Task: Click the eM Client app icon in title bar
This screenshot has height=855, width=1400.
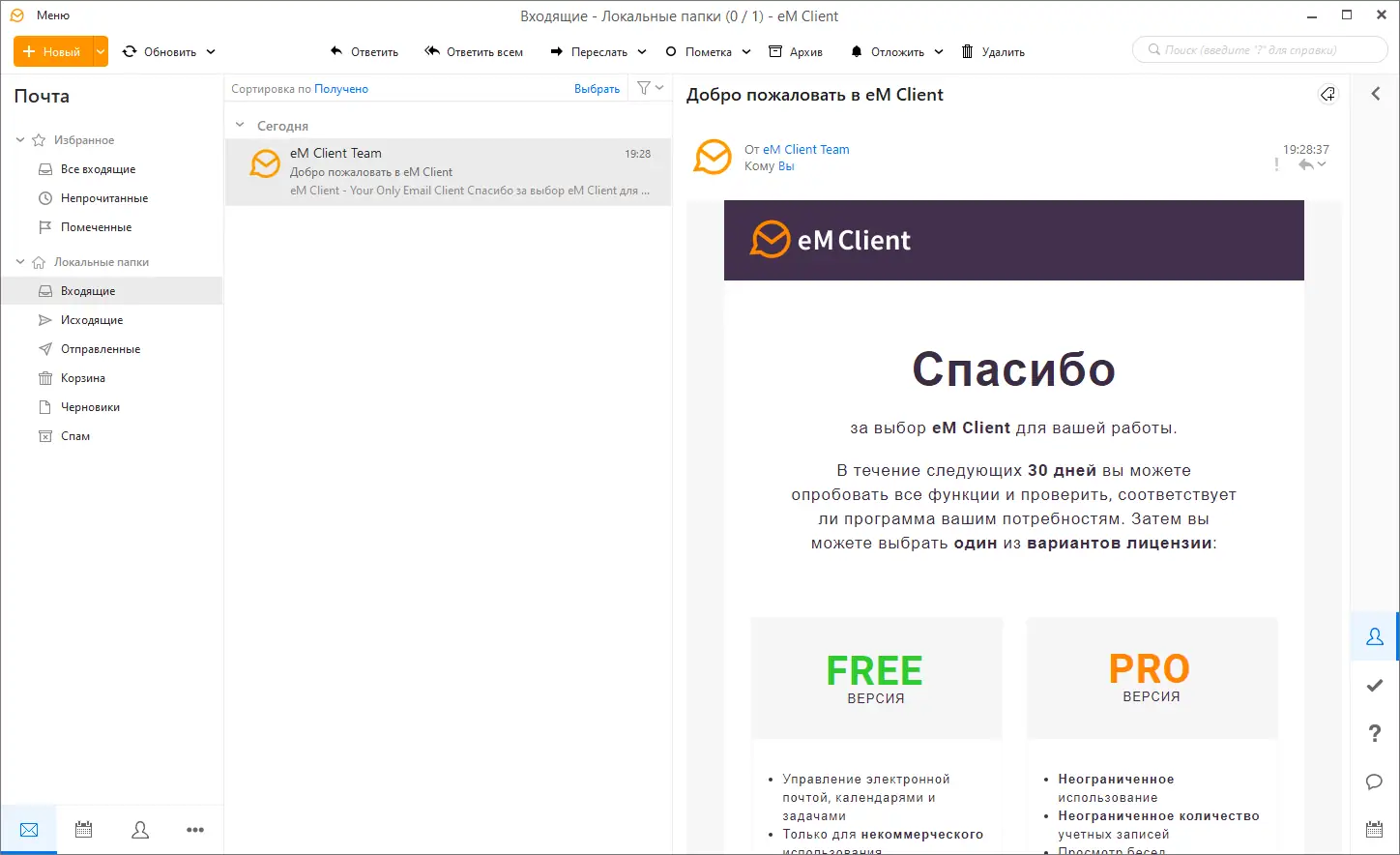Action: 16,15
